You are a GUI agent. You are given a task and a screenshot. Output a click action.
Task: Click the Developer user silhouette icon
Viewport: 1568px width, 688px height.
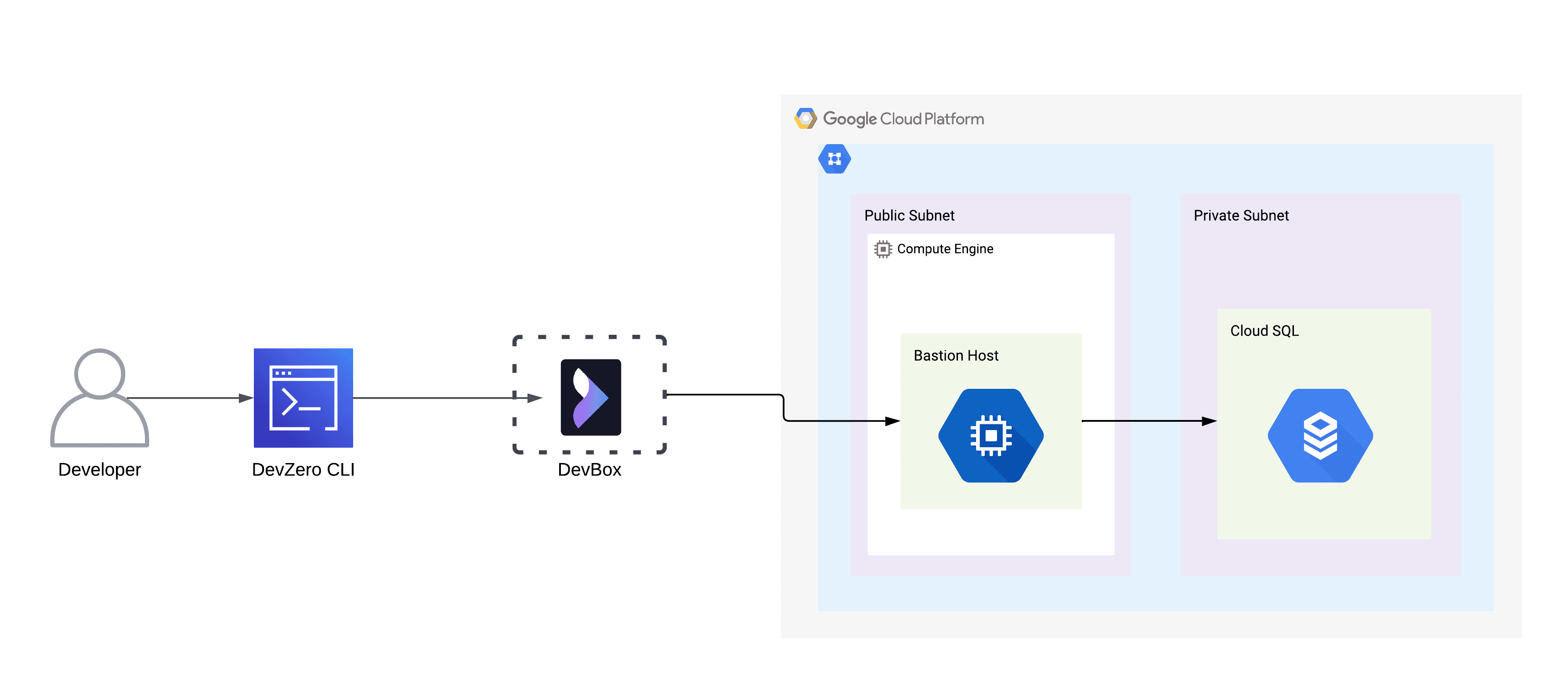100,398
